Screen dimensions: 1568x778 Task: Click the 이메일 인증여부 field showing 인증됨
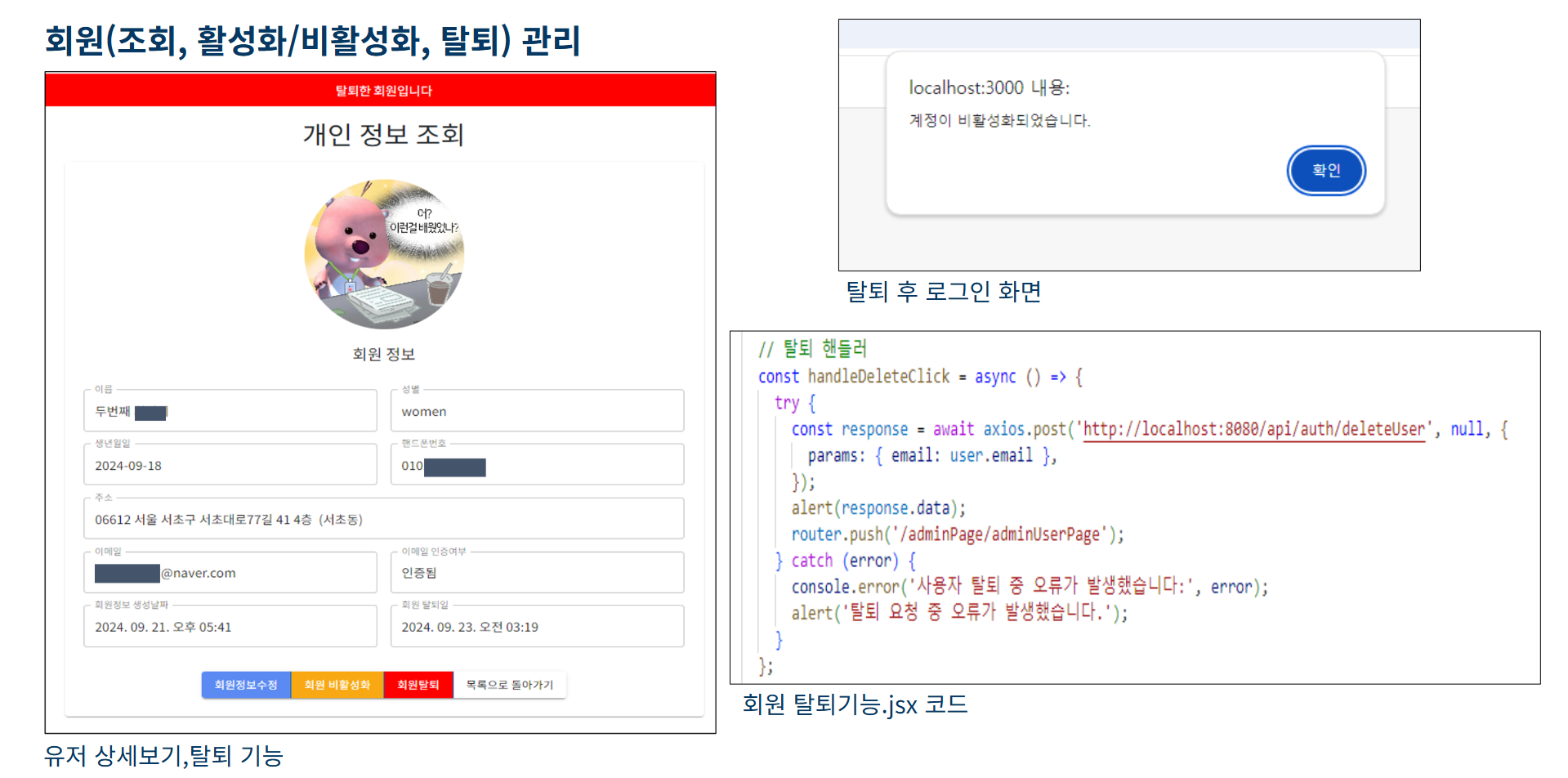(537, 573)
